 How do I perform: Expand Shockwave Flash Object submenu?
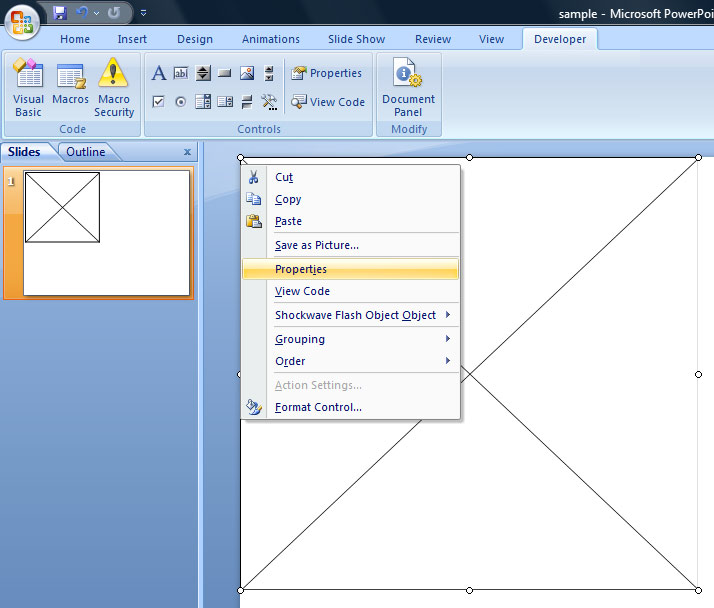click(x=355, y=315)
